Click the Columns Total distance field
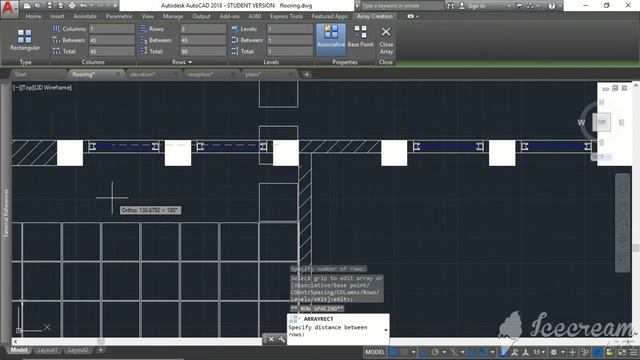The width and height of the screenshot is (640, 360). click(111, 51)
